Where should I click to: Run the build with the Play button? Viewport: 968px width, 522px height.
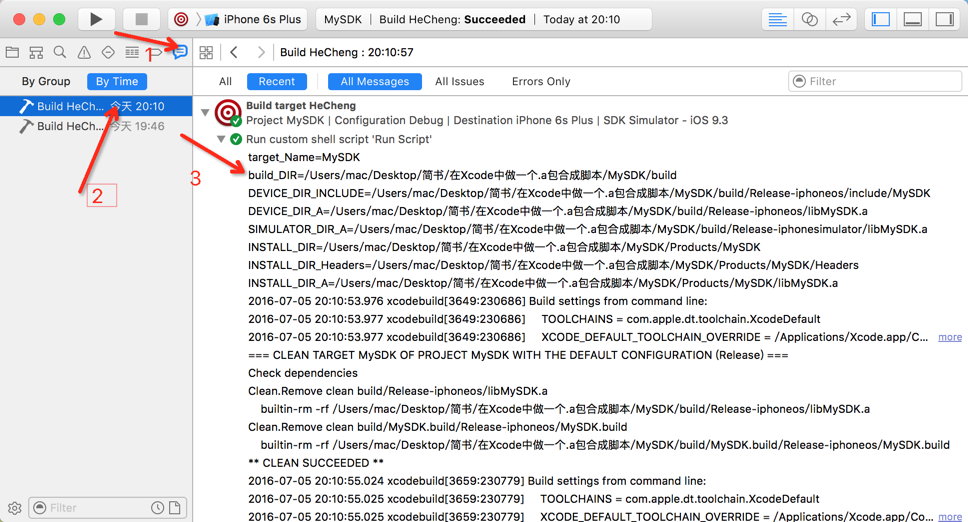[x=96, y=19]
